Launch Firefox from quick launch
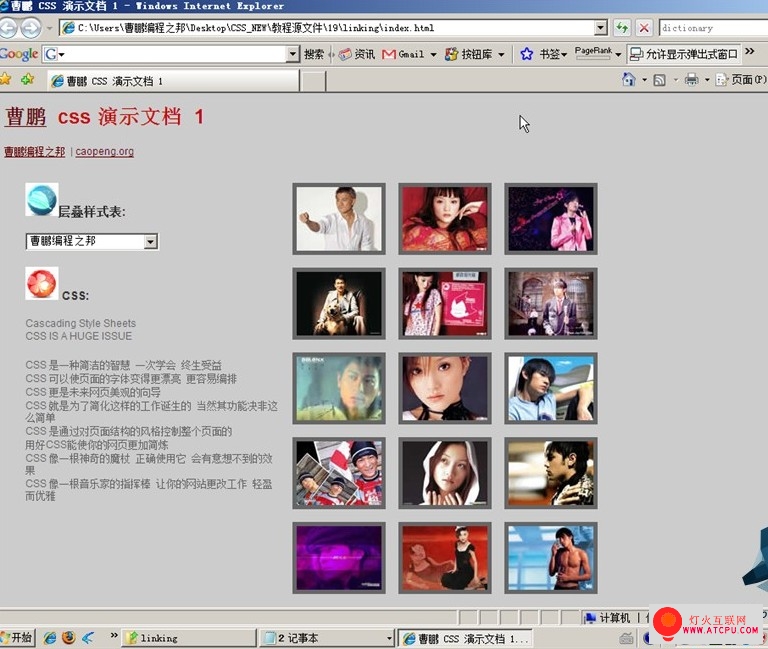Image resolution: width=768 pixels, height=649 pixels. (x=69, y=638)
